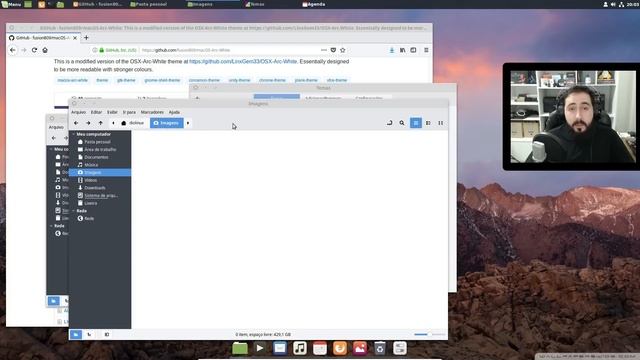
Task: Collapse the Meu computador section
Action: pos(73,134)
